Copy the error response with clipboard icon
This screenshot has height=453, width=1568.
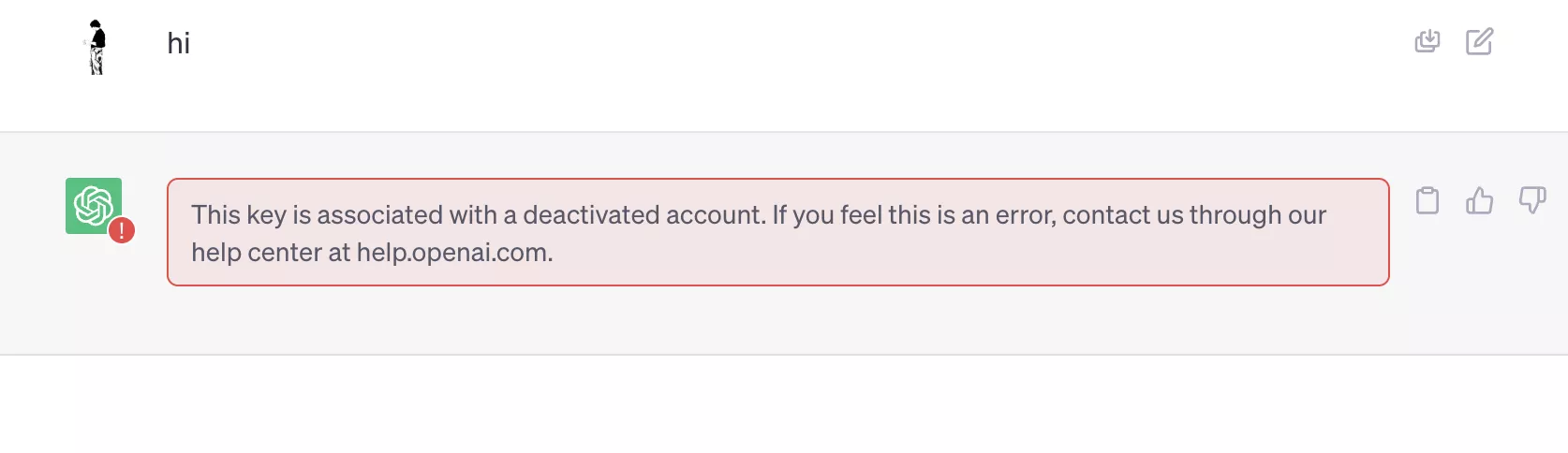(x=1427, y=201)
